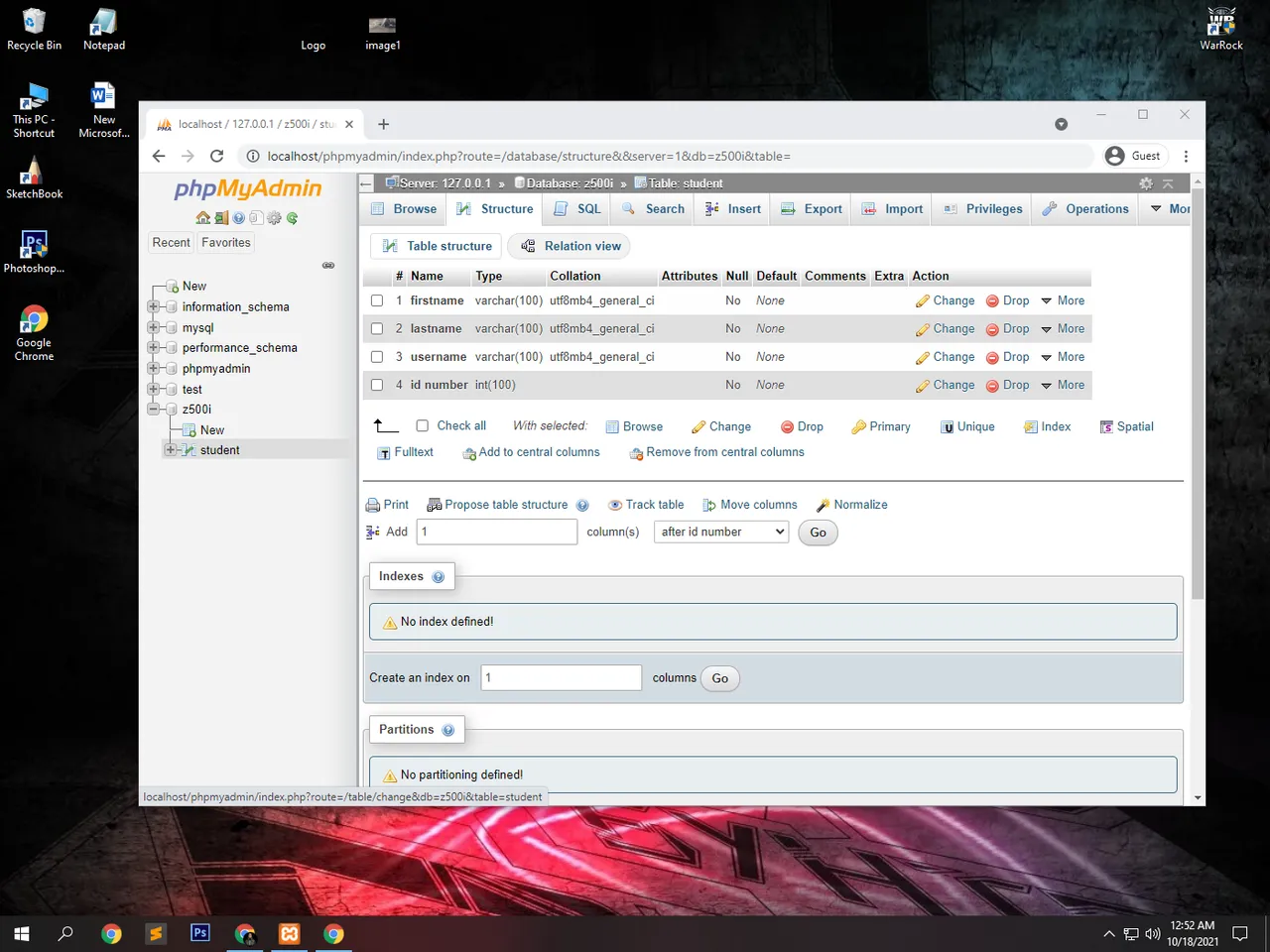Screen dimensions: 1270x952
Task: Open navigation panel settings gear icon
Action: [274, 218]
